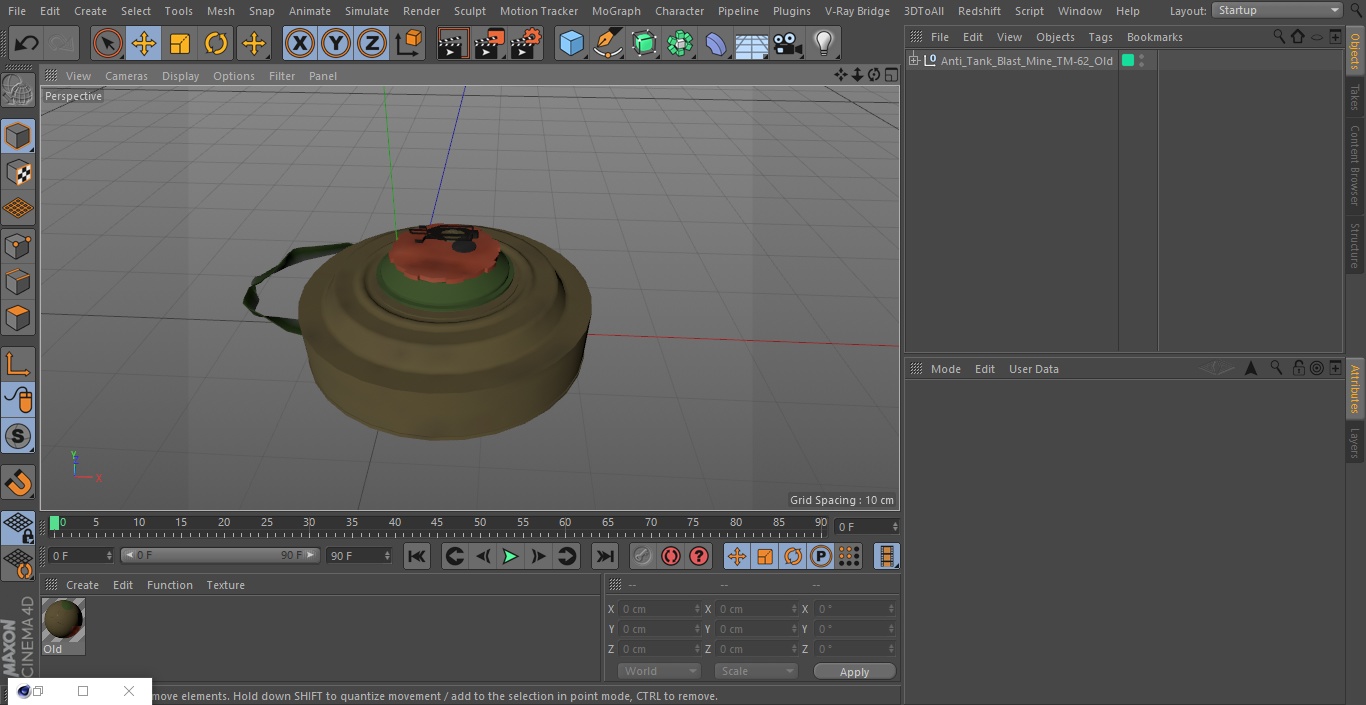Toggle Parameter keyframe recording
The image size is (1366, 705).
pos(821,556)
